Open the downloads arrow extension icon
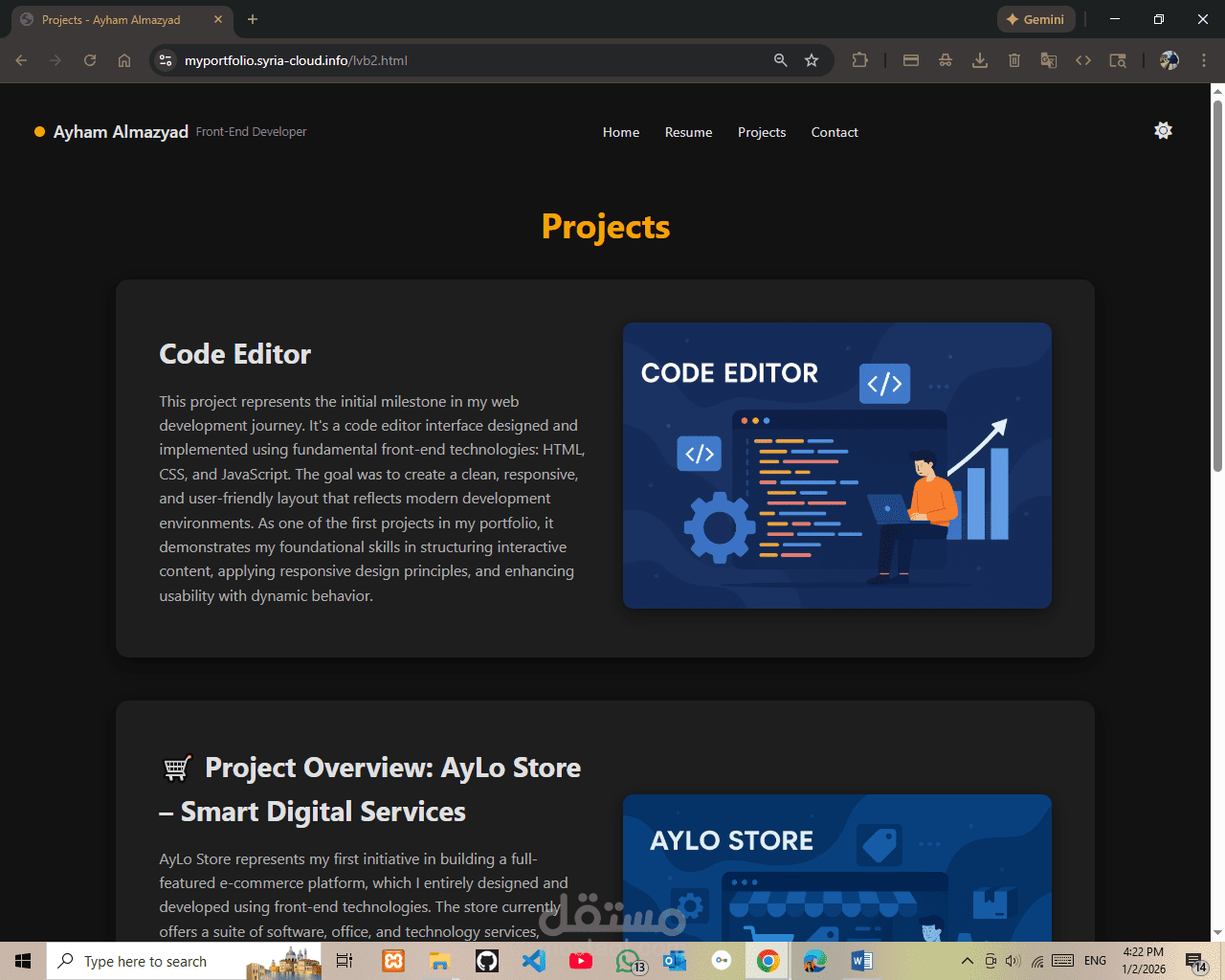This screenshot has width=1225, height=980. point(980,60)
